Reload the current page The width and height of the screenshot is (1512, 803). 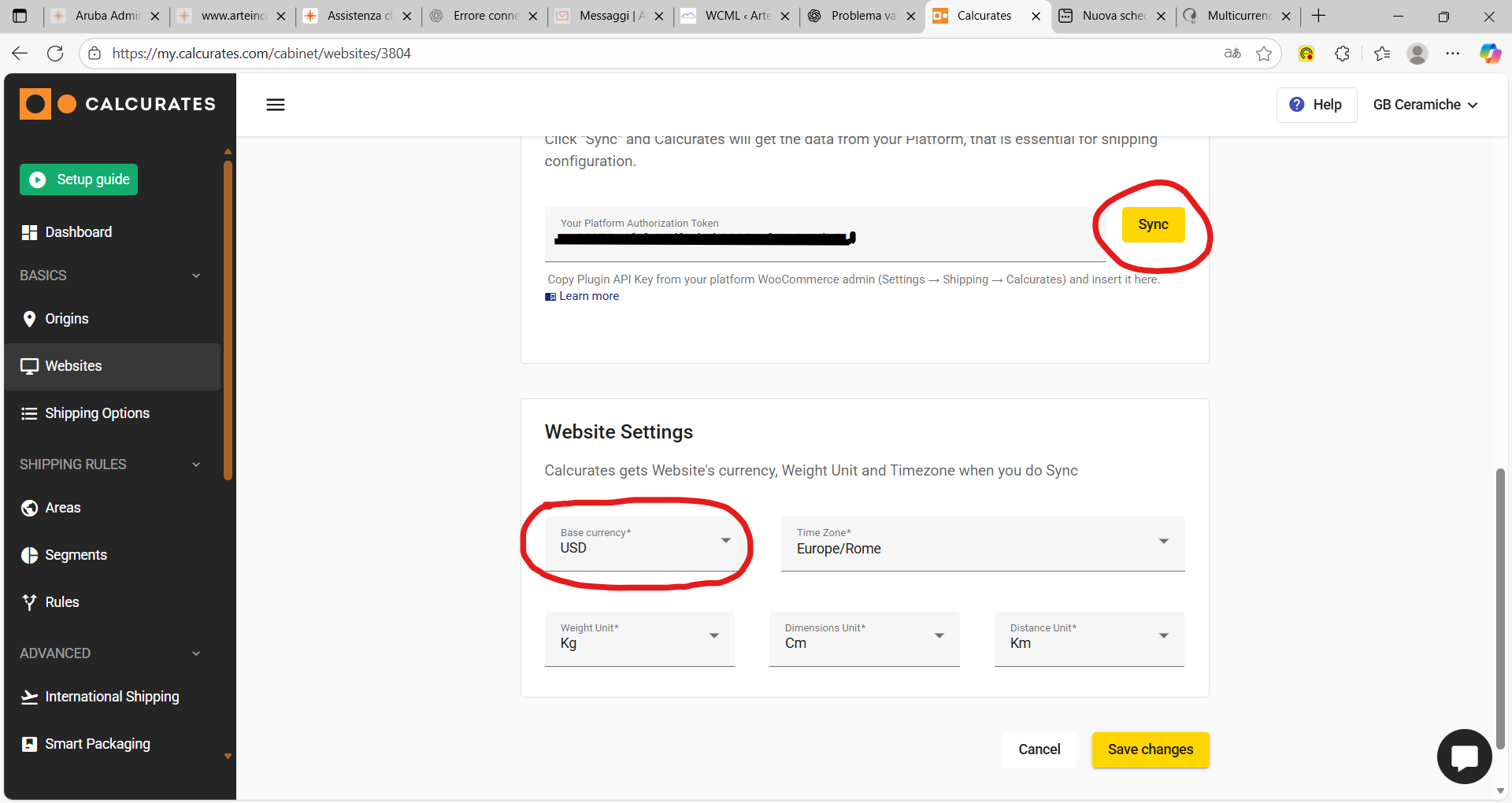tap(55, 54)
